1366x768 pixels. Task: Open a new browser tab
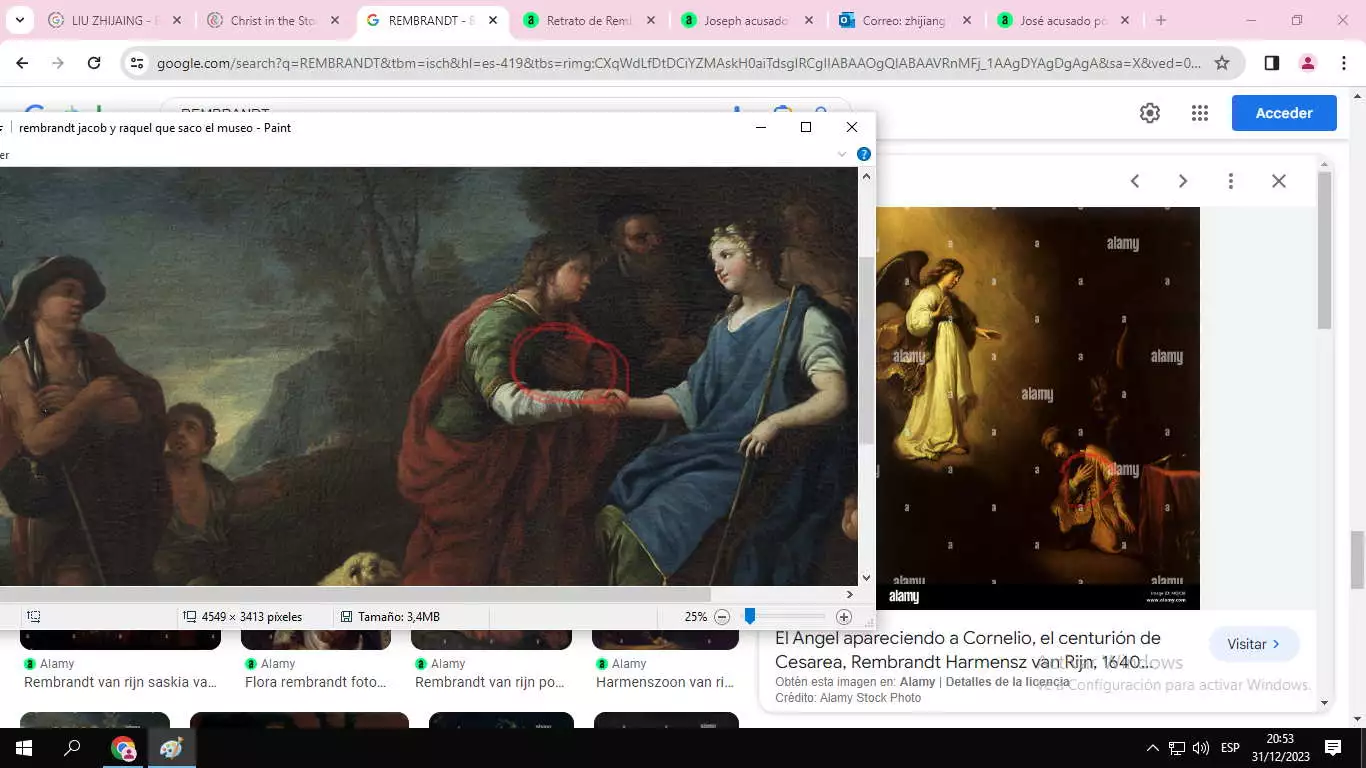tap(1161, 20)
